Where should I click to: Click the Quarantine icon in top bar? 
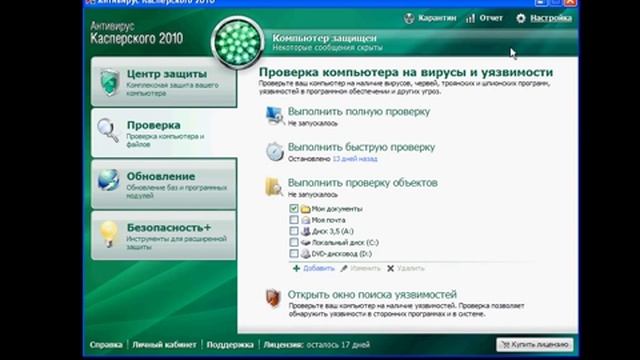click(x=409, y=18)
